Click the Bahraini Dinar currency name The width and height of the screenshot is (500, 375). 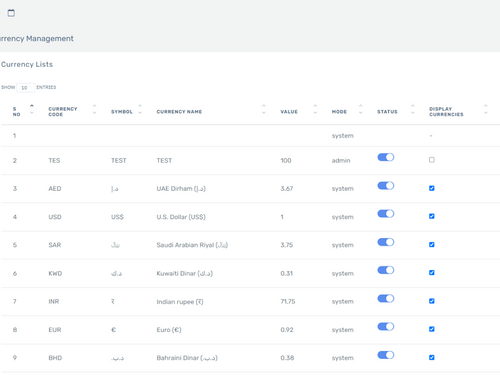(x=187, y=358)
